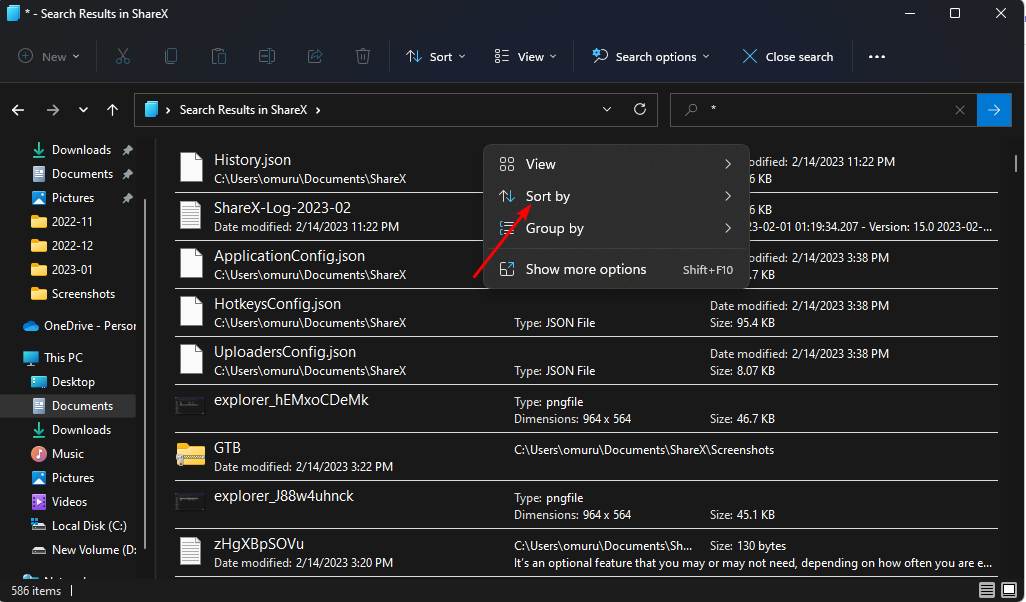1026x602 pixels.
Task: Refresh the search results folder
Action: tap(640, 110)
